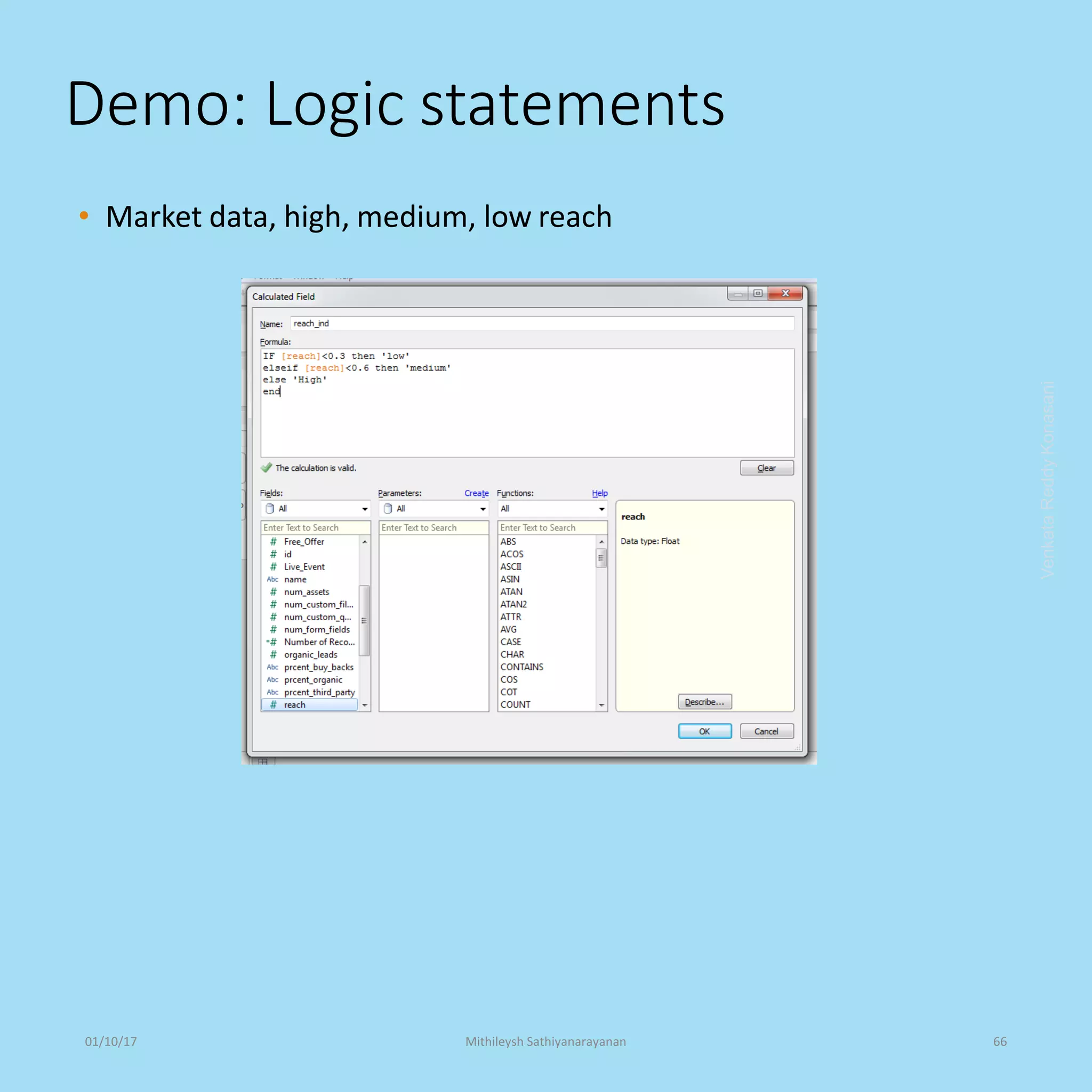
Task: Open the Parameters All dropdown
Action: coord(433,509)
